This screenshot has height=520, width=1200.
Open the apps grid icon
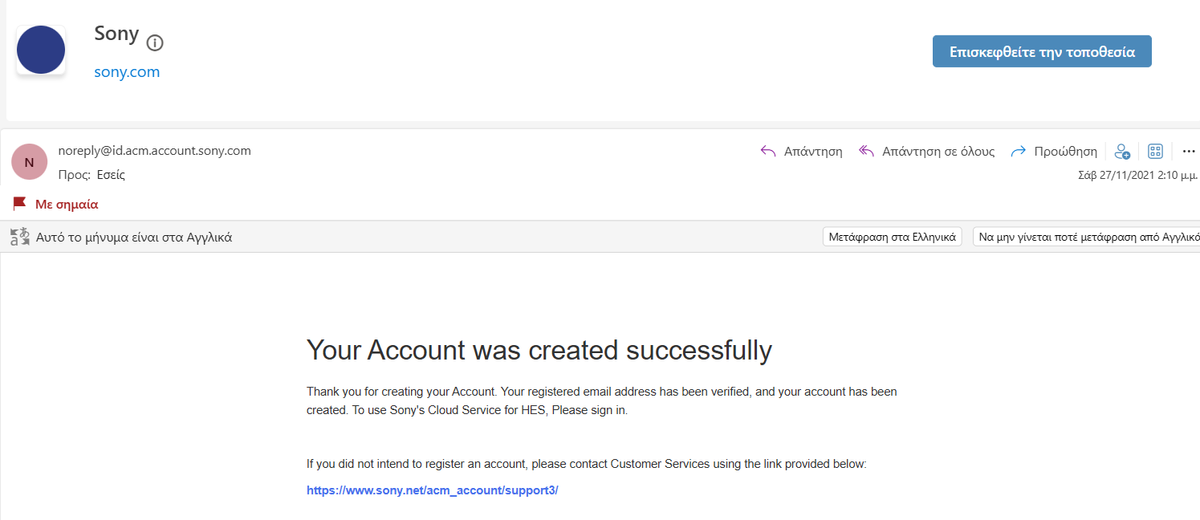(x=1155, y=152)
